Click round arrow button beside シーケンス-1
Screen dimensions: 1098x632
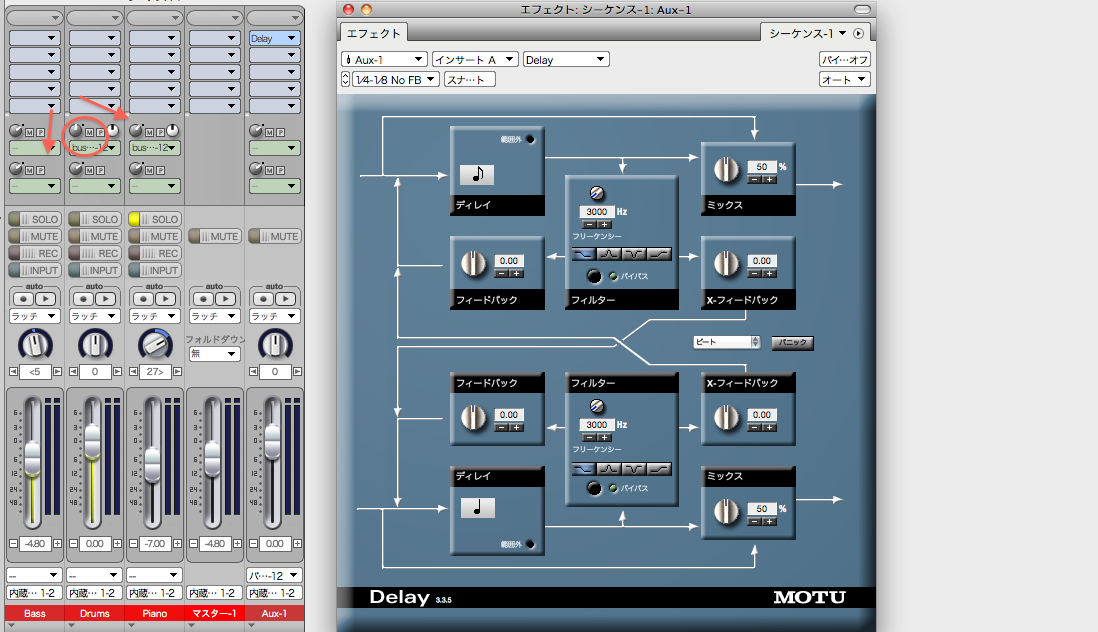click(x=859, y=34)
